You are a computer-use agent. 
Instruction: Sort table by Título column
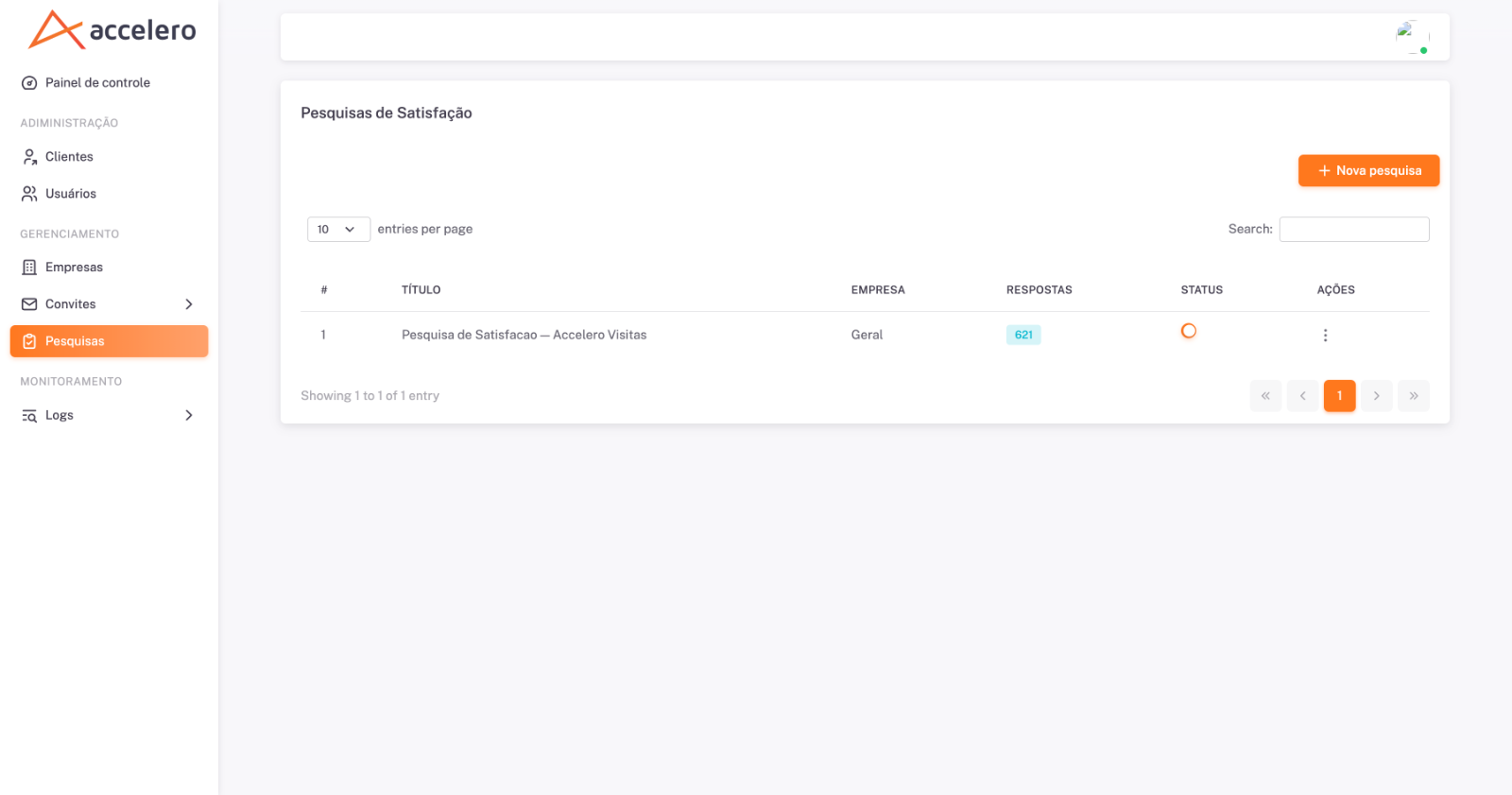pyautogui.click(x=421, y=290)
